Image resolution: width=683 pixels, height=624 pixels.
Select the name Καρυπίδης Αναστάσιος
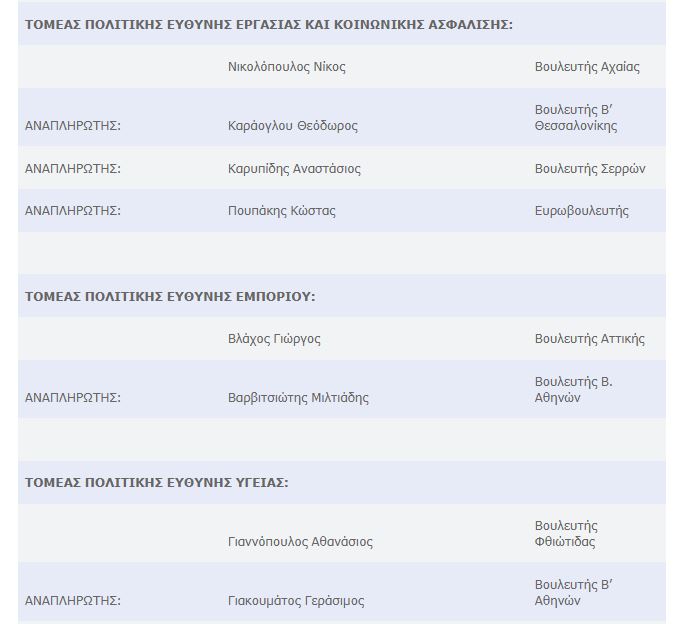coord(294,169)
